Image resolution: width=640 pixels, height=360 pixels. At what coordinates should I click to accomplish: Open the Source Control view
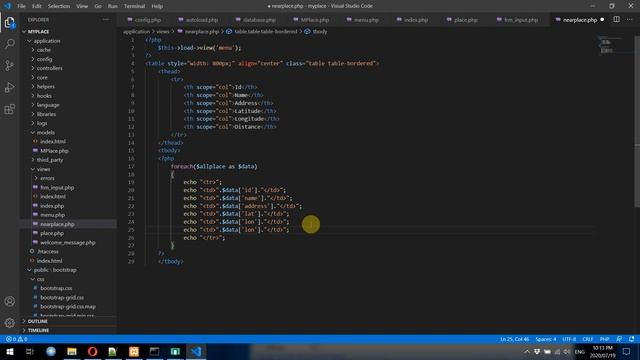pos(9,65)
